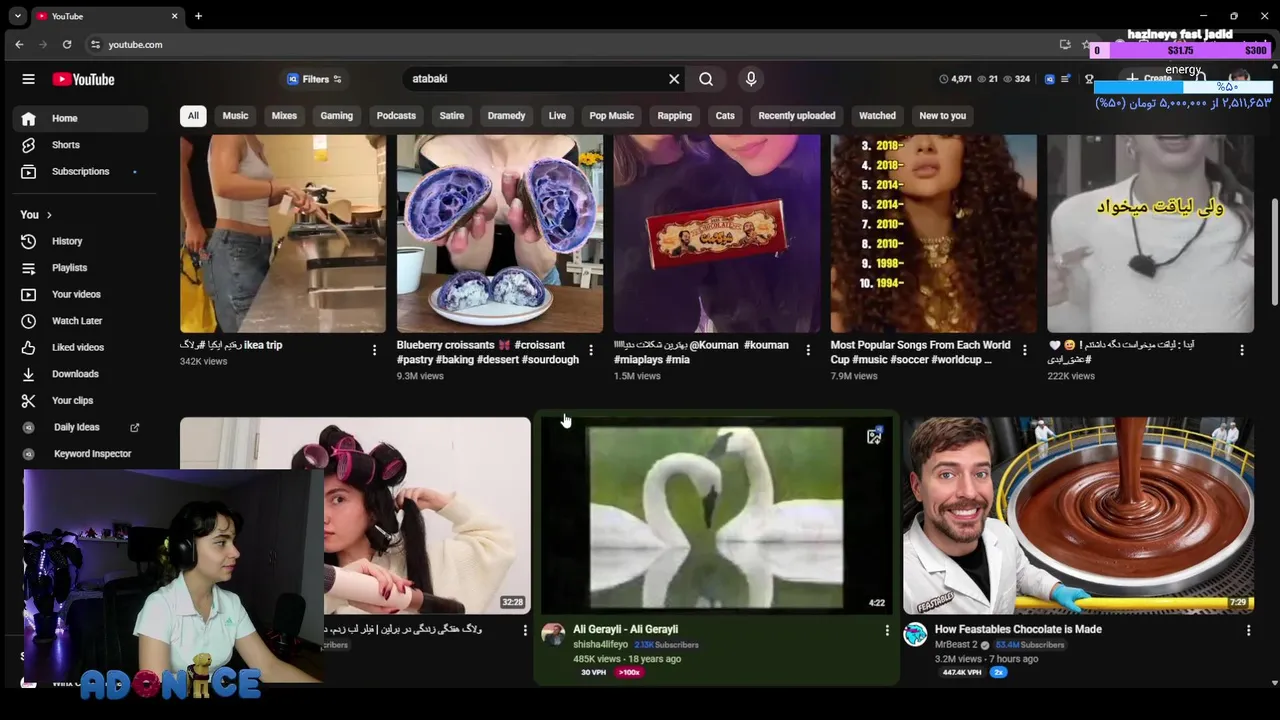This screenshot has height=720, width=1280.
Task: Click the vidIQ trophy icon
Action: coord(1088,79)
